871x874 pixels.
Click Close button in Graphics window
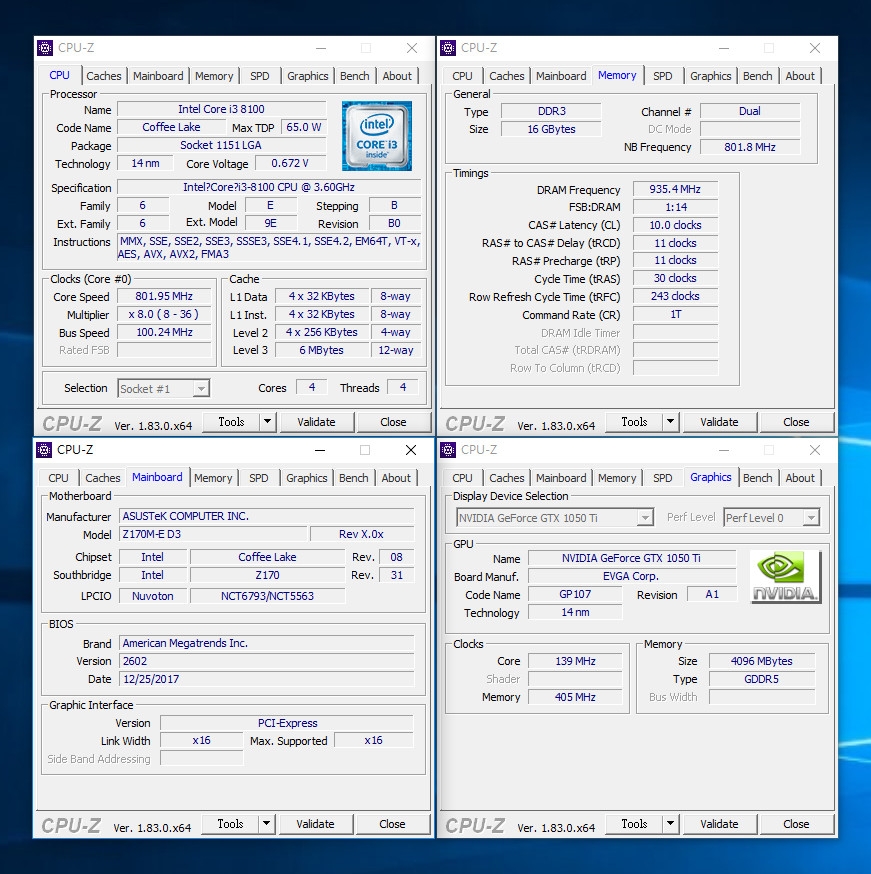(x=796, y=824)
